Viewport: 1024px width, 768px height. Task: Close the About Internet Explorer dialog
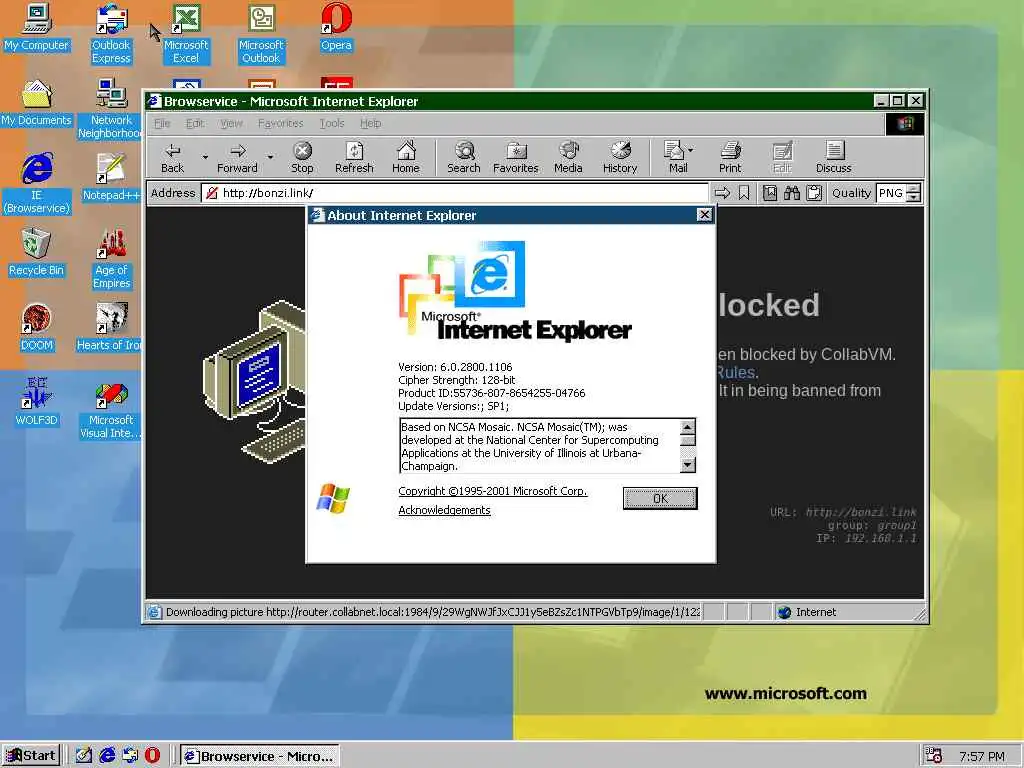(704, 215)
